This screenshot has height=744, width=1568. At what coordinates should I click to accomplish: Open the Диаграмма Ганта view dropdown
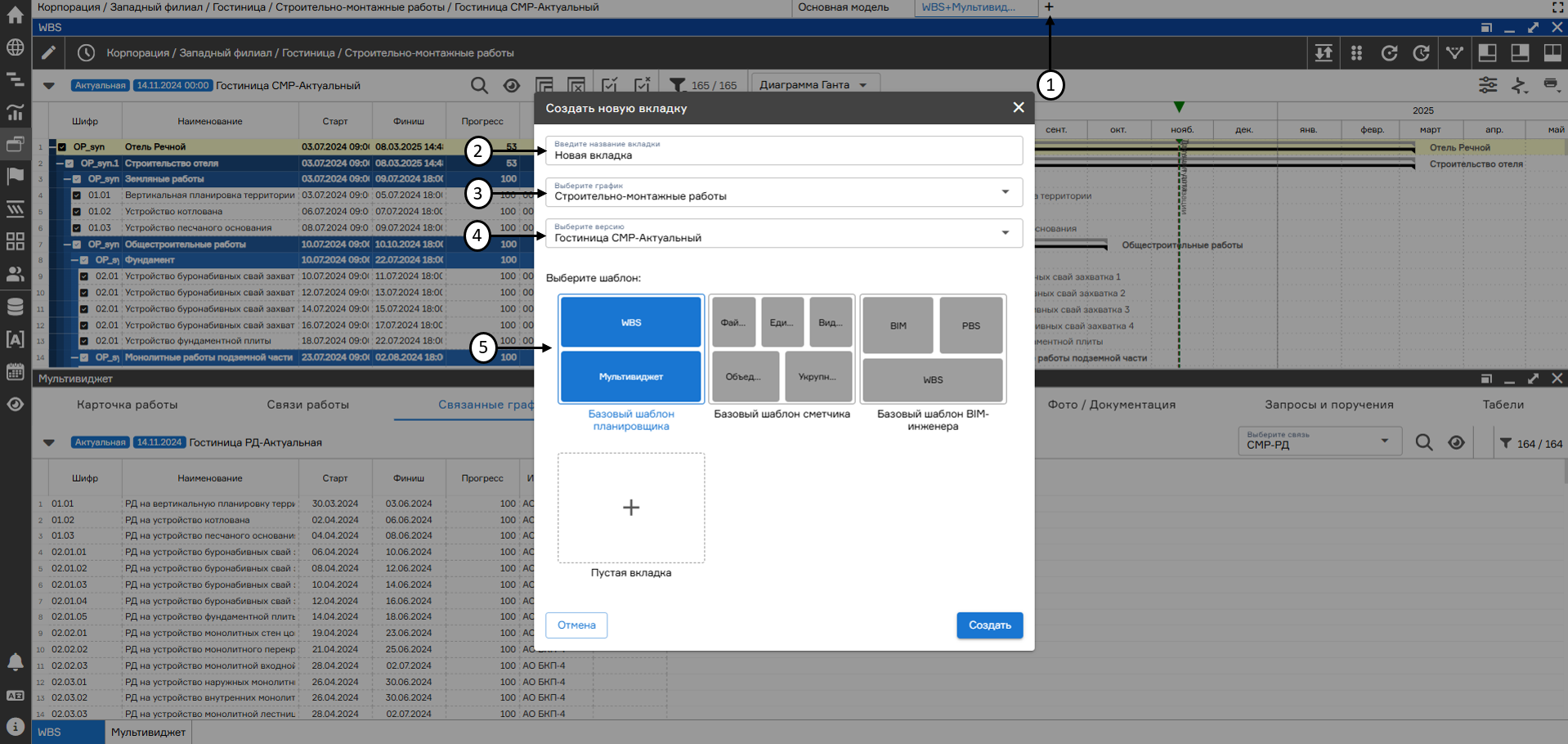pyautogui.click(x=815, y=85)
